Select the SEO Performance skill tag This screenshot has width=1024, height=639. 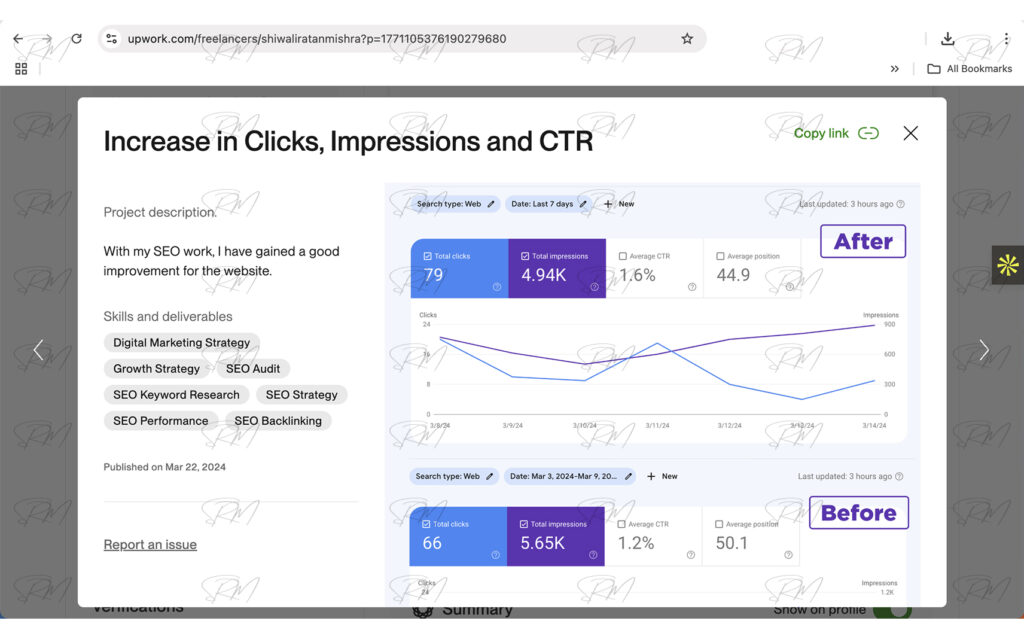161,421
